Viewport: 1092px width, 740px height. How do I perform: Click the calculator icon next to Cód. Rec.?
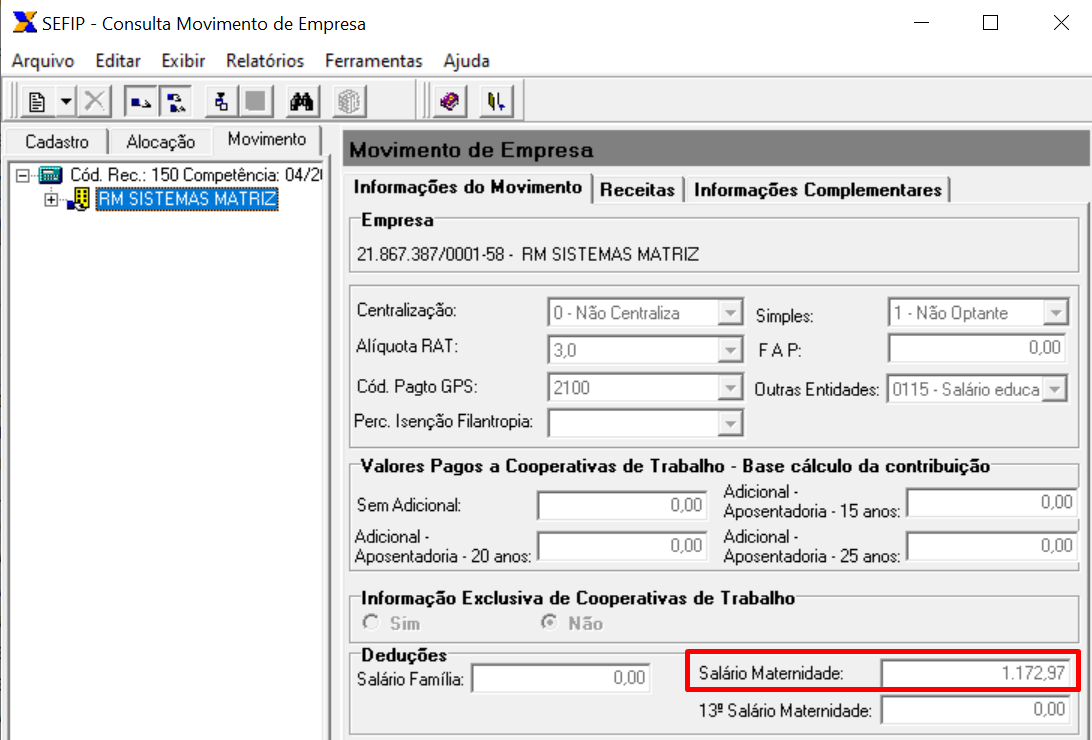pyautogui.click(x=50, y=175)
